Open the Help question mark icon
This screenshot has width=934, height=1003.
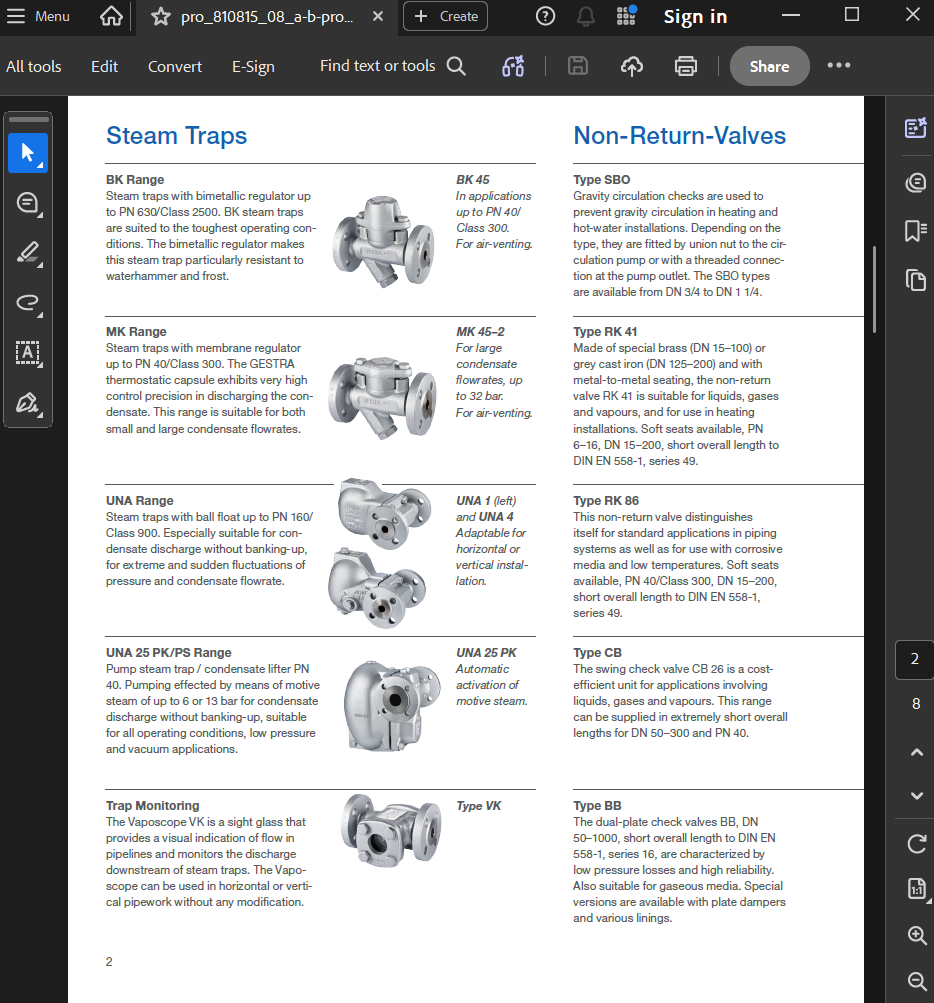545,16
